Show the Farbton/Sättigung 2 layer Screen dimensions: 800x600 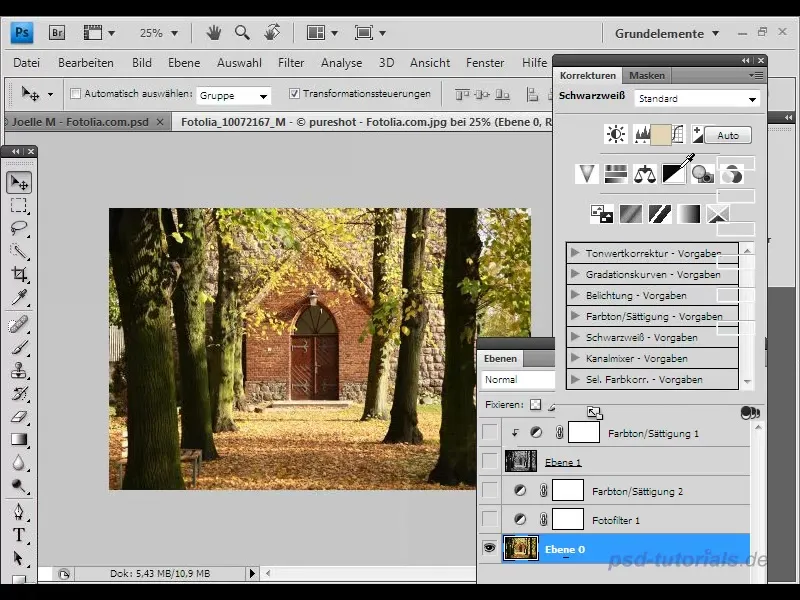(489, 490)
